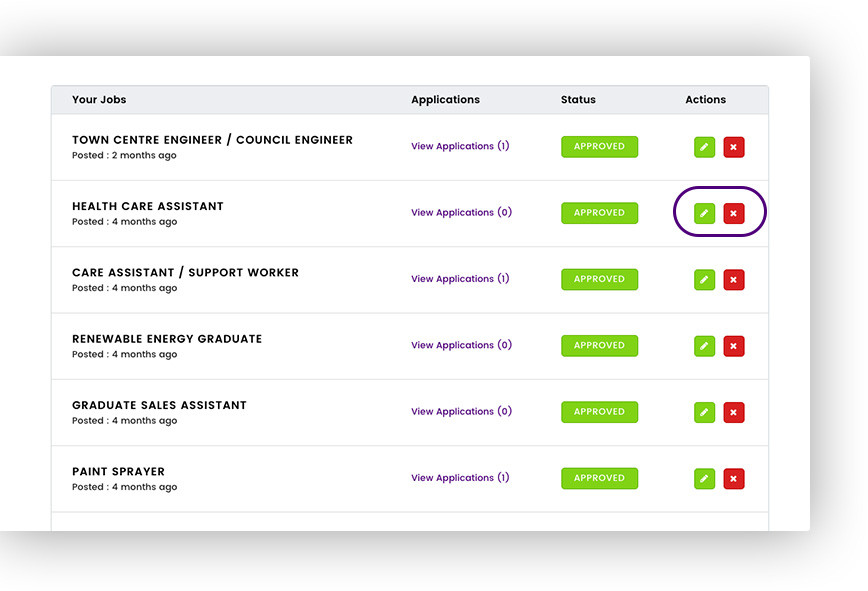
Task: Delete Care Assistant / Support Worker job
Action: (734, 280)
